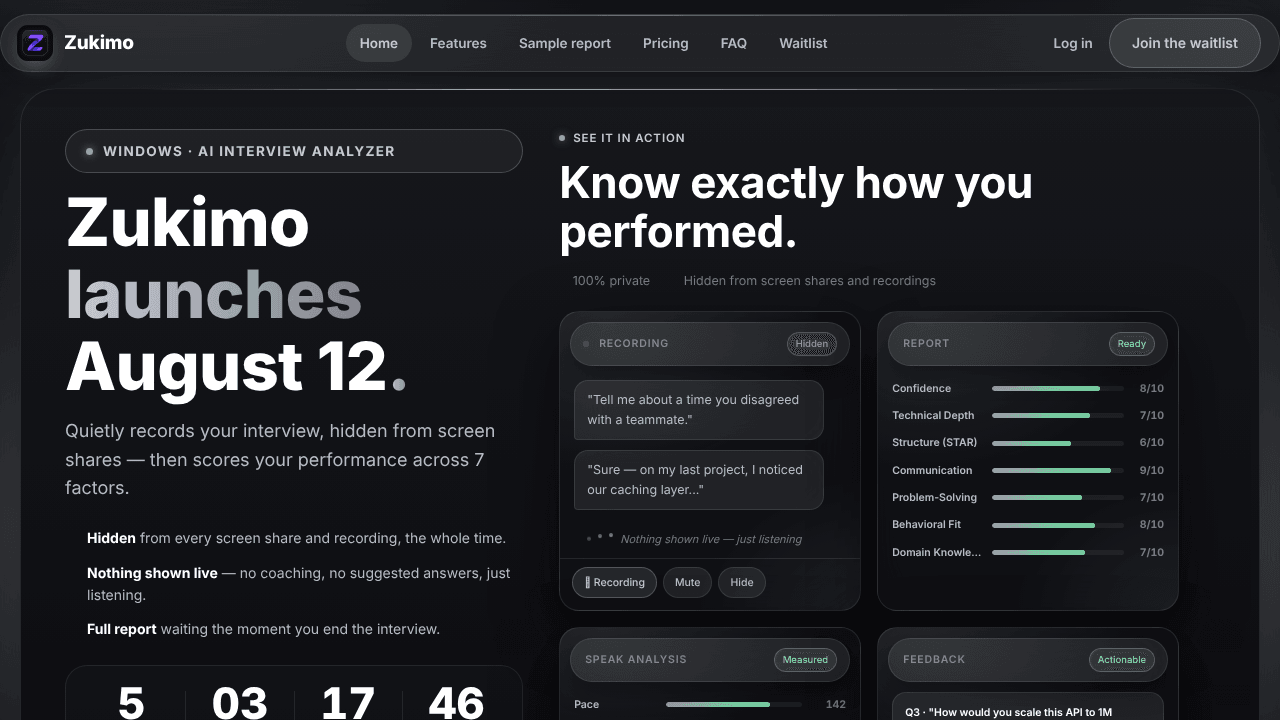1280x720 pixels.
Task: Click the Q3 feedback question text
Action: click(1009, 712)
